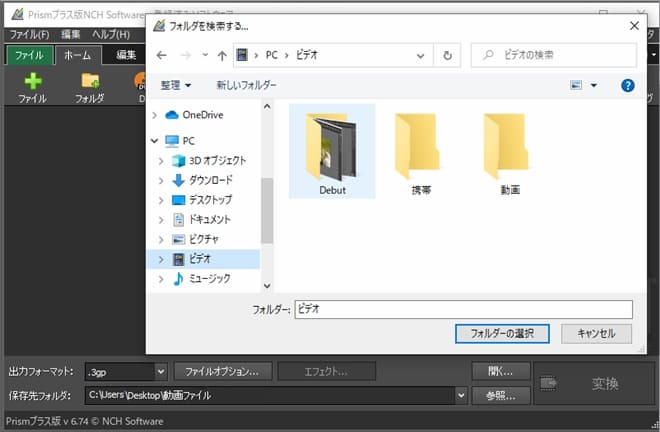
Task: Expand the ミュージック node
Action: coord(161,279)
